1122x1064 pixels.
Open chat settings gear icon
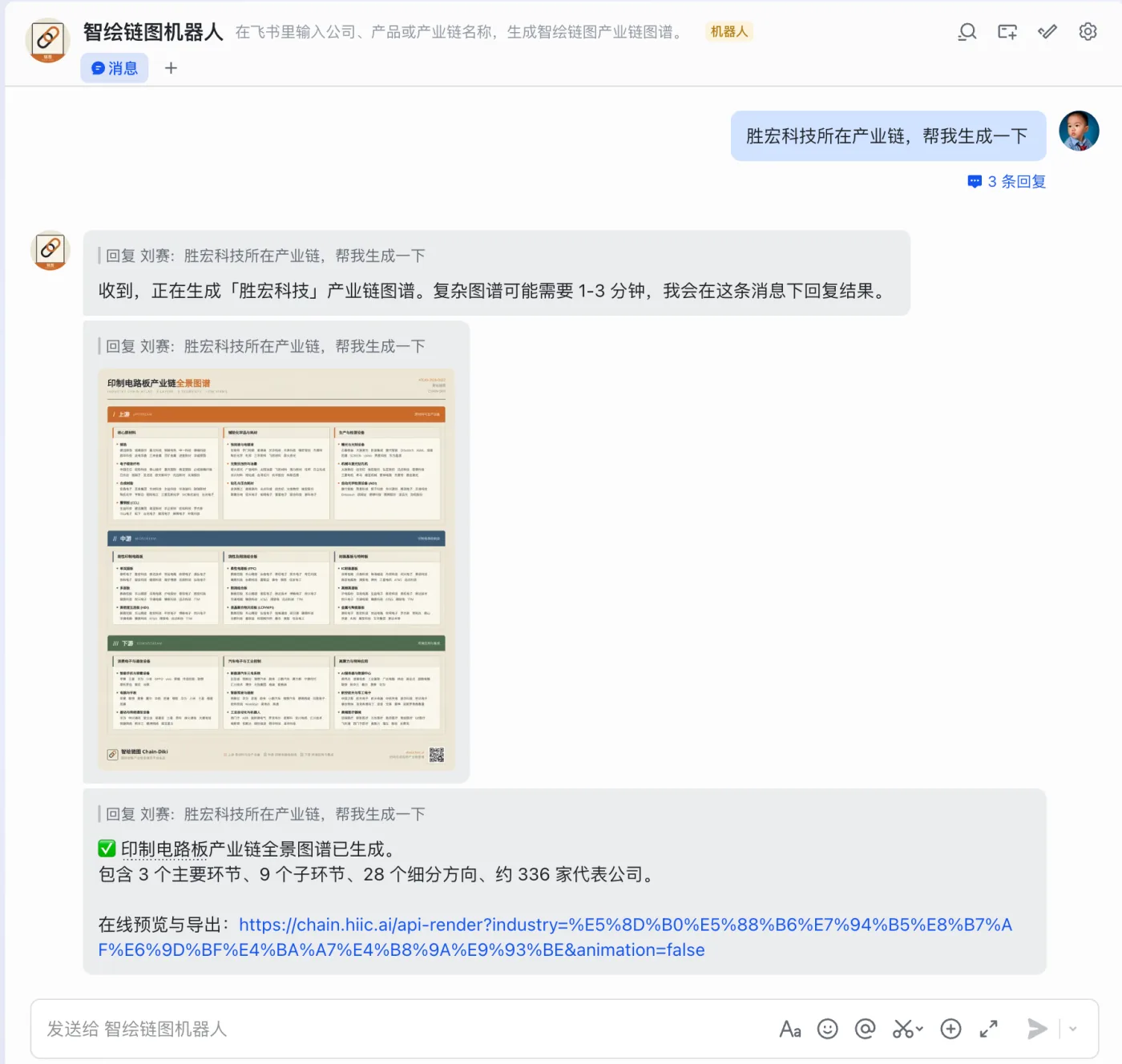[1088, 32]
